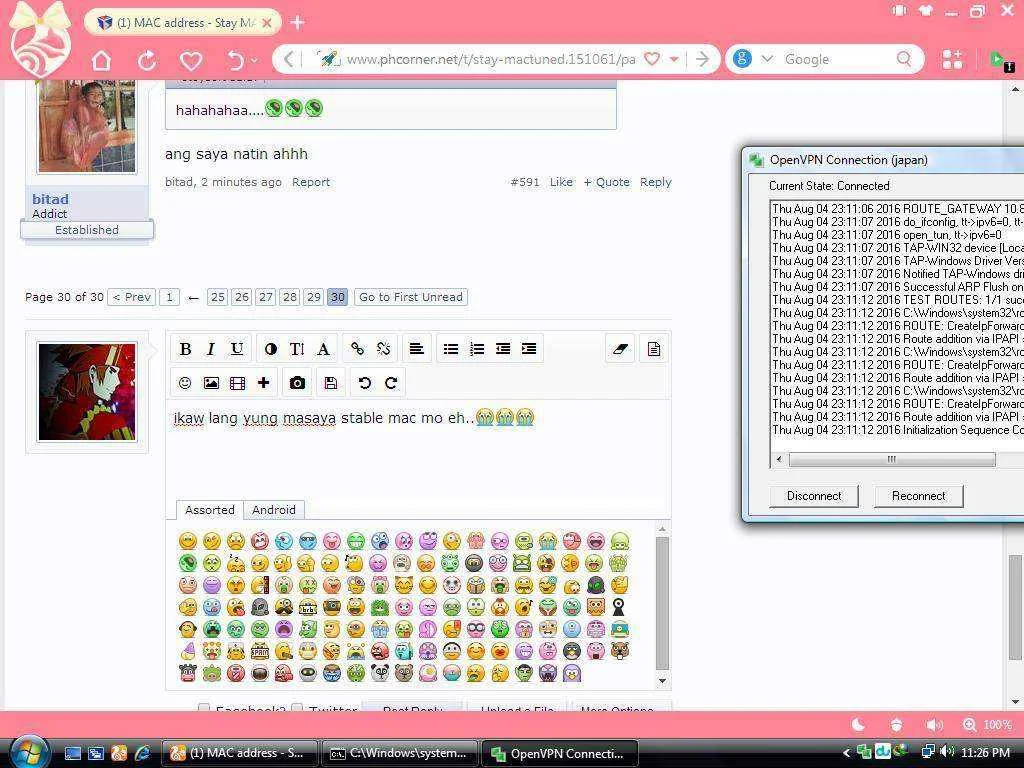Remove a link with the unlink icon
Screen dimensions: 1024x768
coord(383,349)
